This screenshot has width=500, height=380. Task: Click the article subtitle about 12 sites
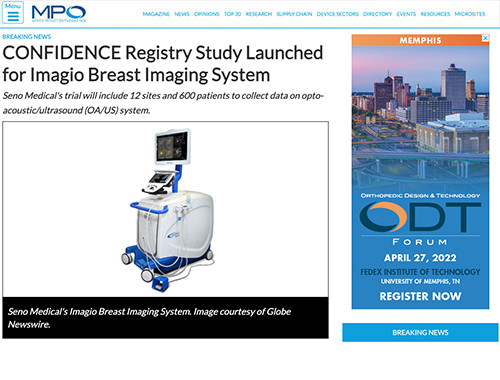point(163,103)
